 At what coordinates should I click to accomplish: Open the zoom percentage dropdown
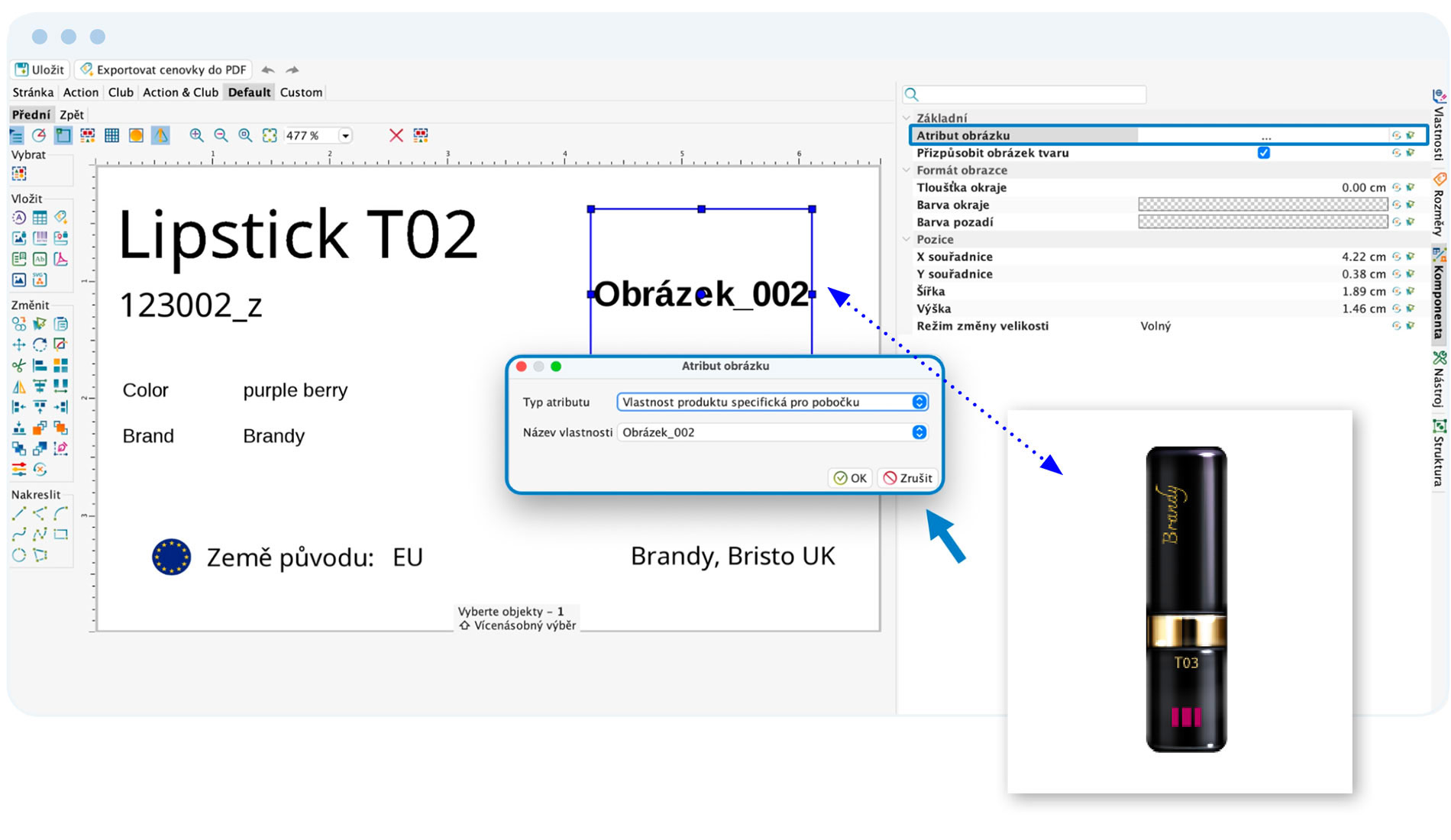tap(345, 136)
